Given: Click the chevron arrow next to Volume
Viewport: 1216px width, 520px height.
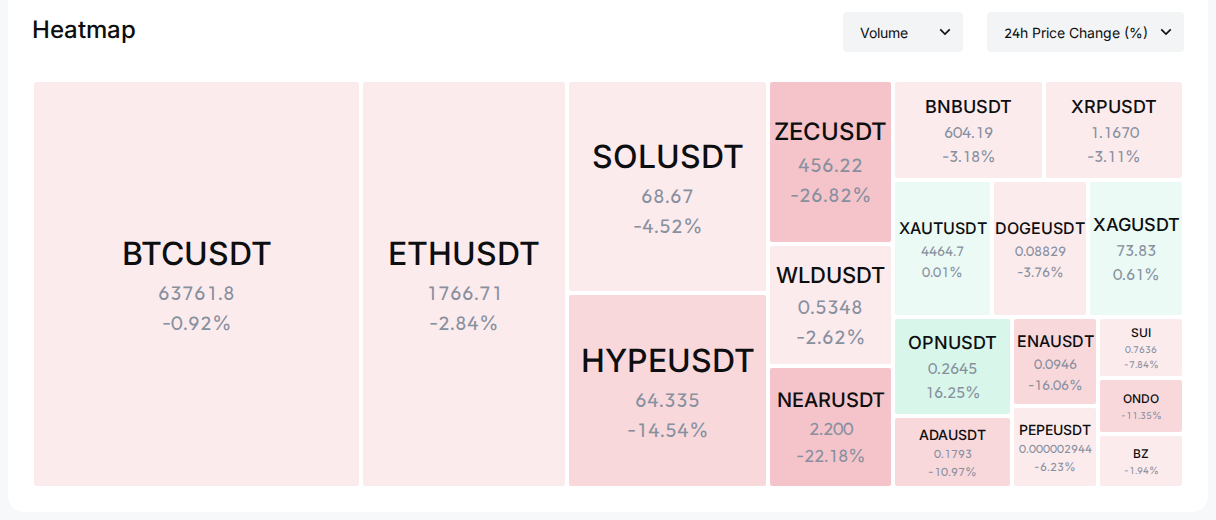Looking at the screenshot, I should pyautogui.click(x=944, y=32).
